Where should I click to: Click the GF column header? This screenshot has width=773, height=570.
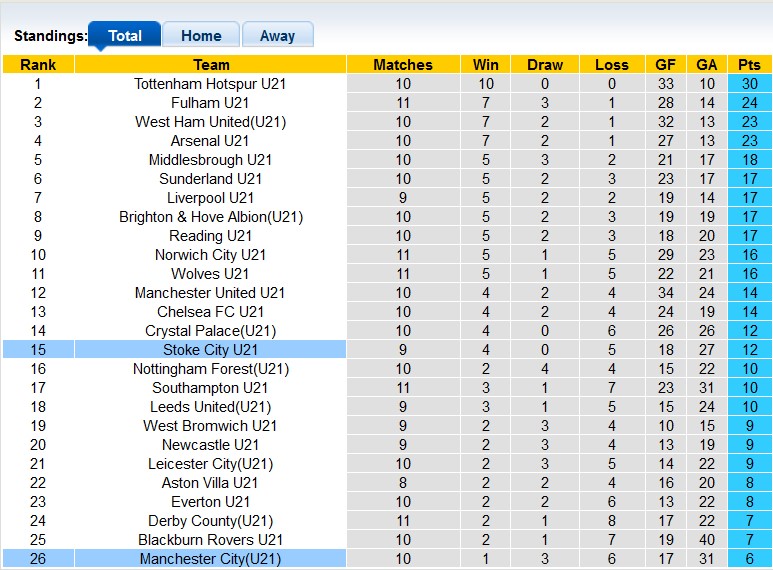(666, 65)
